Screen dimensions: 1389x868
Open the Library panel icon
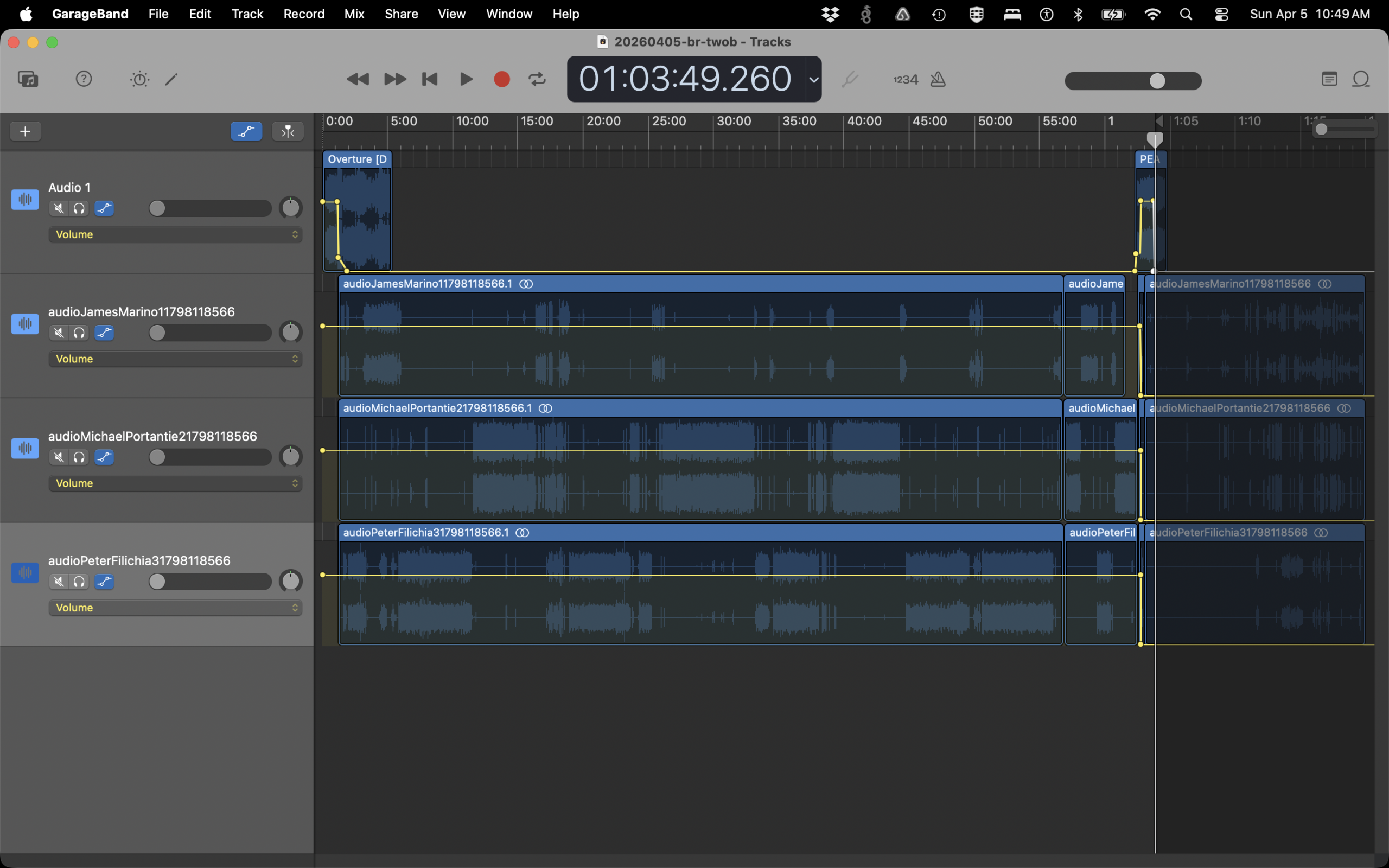point(28,79)
